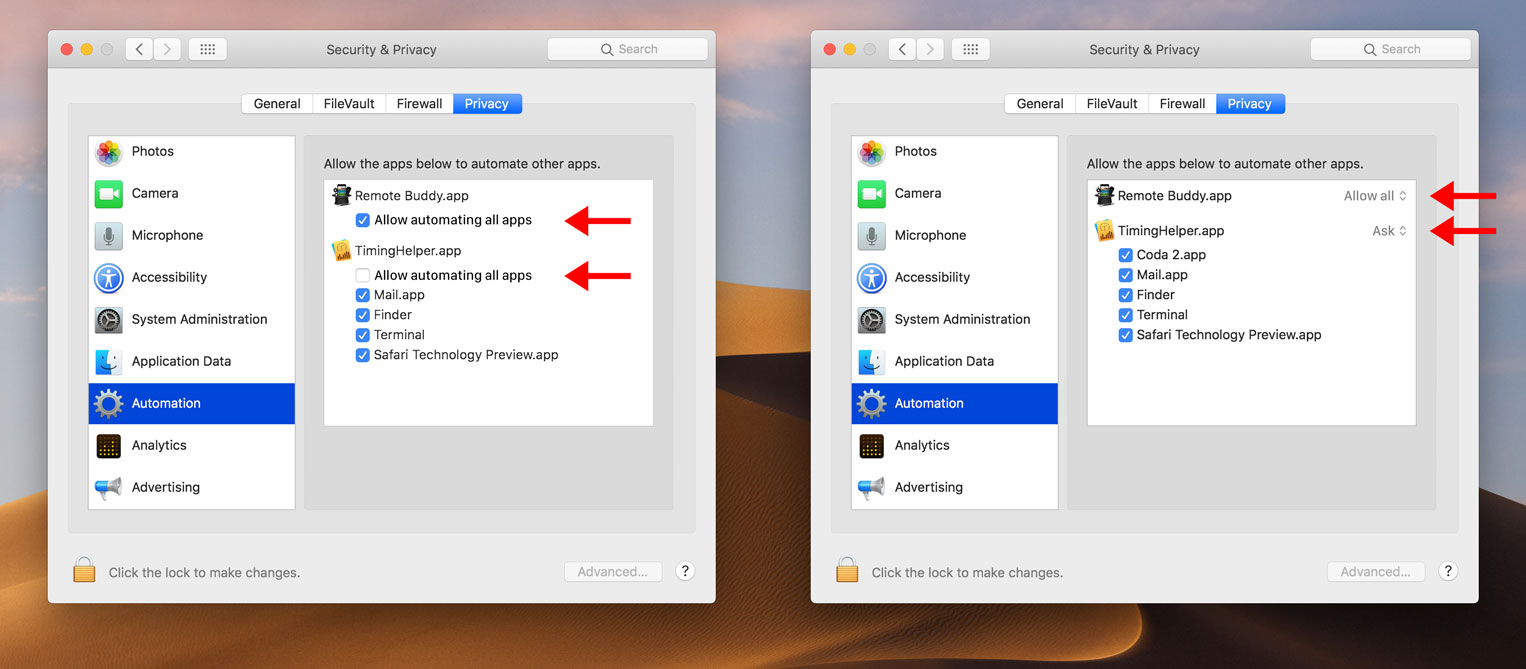Open help with question mark in left window
The height and width of the screenshot is (669, 1526).
pos(685,572)
